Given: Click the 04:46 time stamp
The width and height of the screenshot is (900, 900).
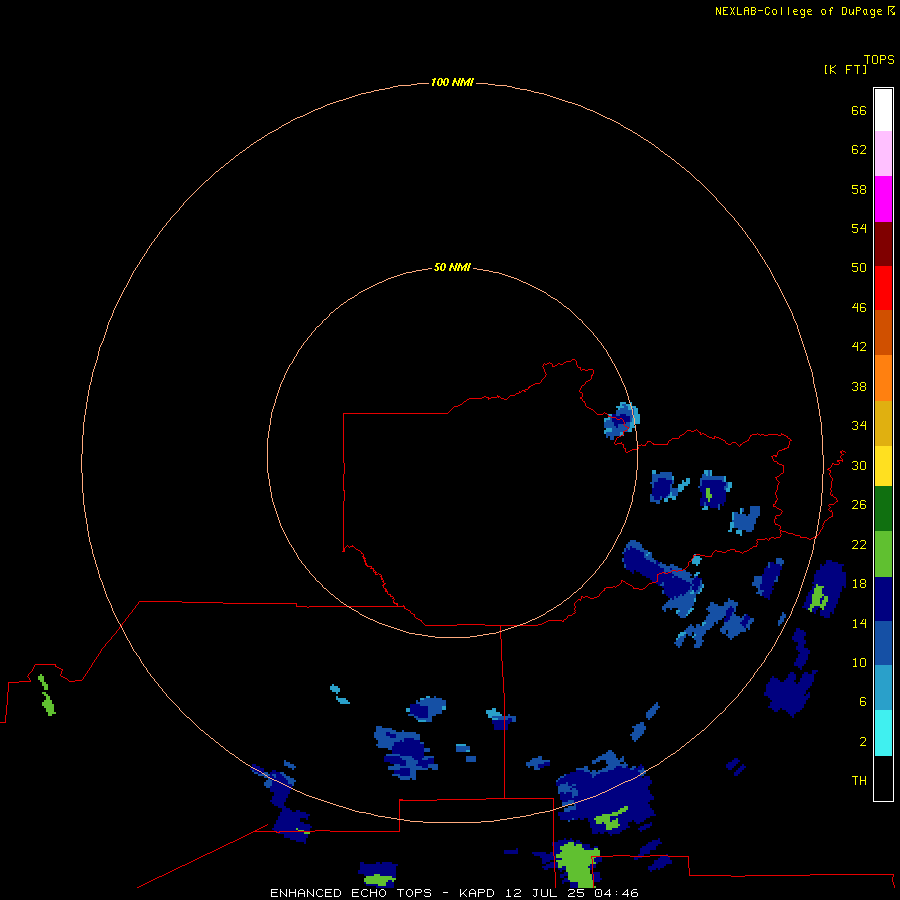Looking at the screenshot, I should 617,893.
